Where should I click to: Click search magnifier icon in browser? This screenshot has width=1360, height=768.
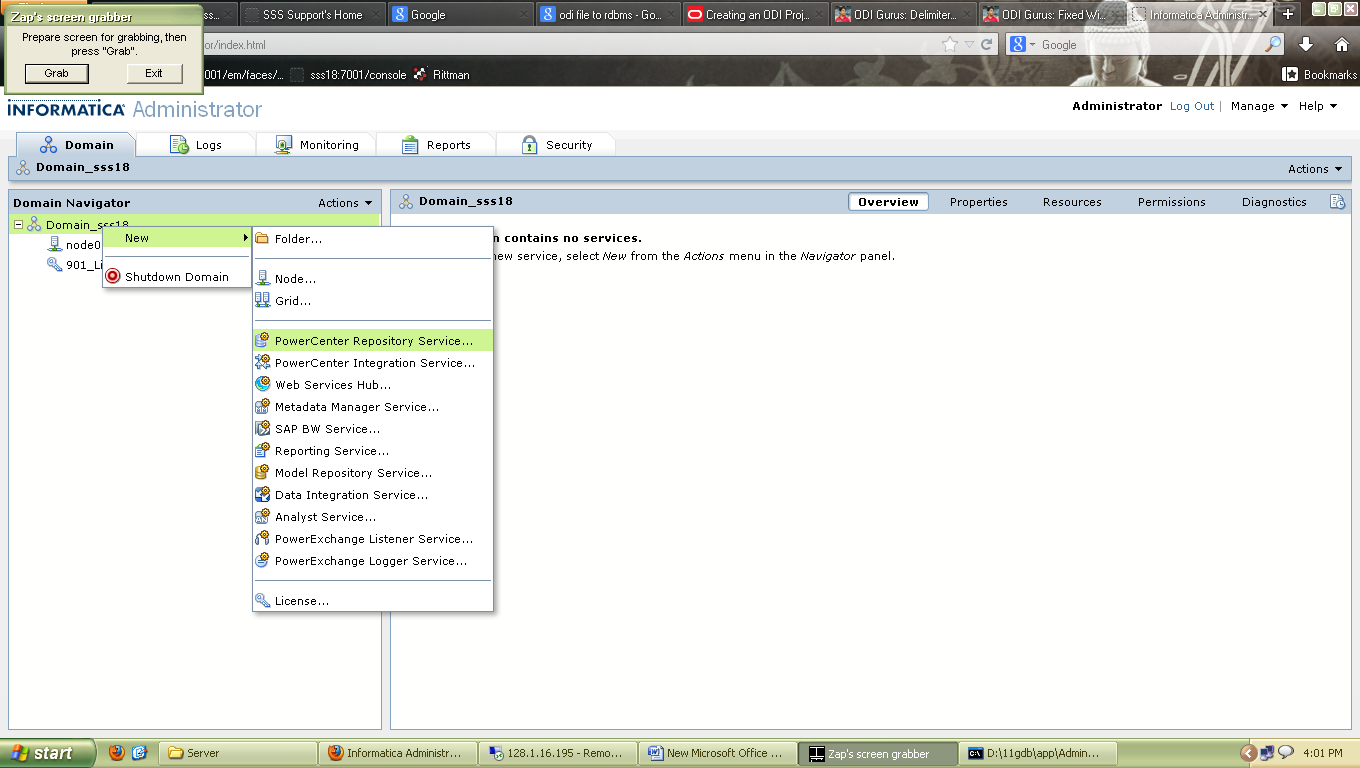coord(1273,44)
